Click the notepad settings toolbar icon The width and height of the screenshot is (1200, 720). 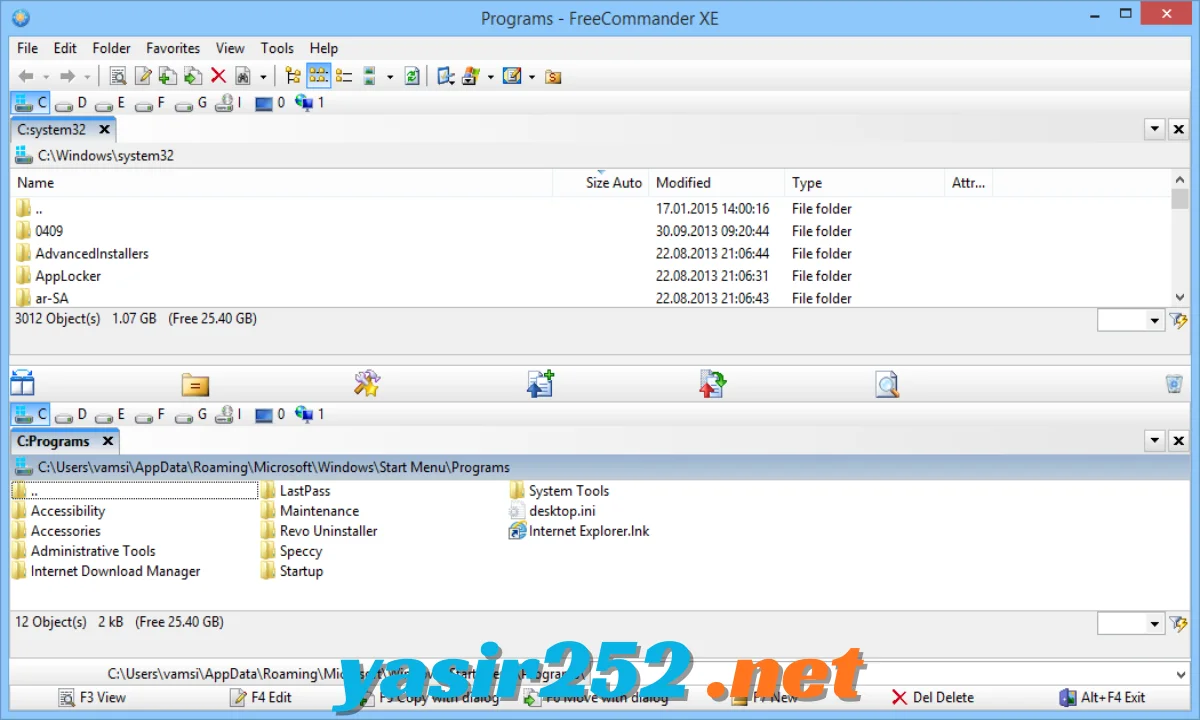(512, 76)
